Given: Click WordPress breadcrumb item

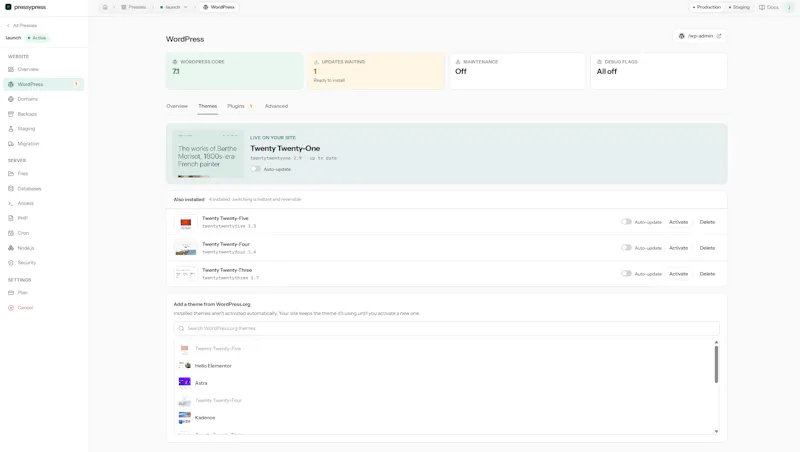Looking at the screenshot, I should pos(219,7).
